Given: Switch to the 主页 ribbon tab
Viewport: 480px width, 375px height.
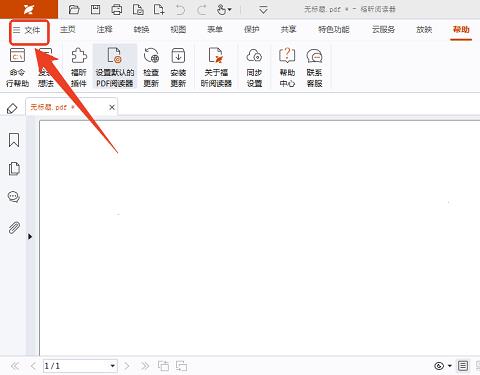Looking at the screenshot, I should (68, 30).
